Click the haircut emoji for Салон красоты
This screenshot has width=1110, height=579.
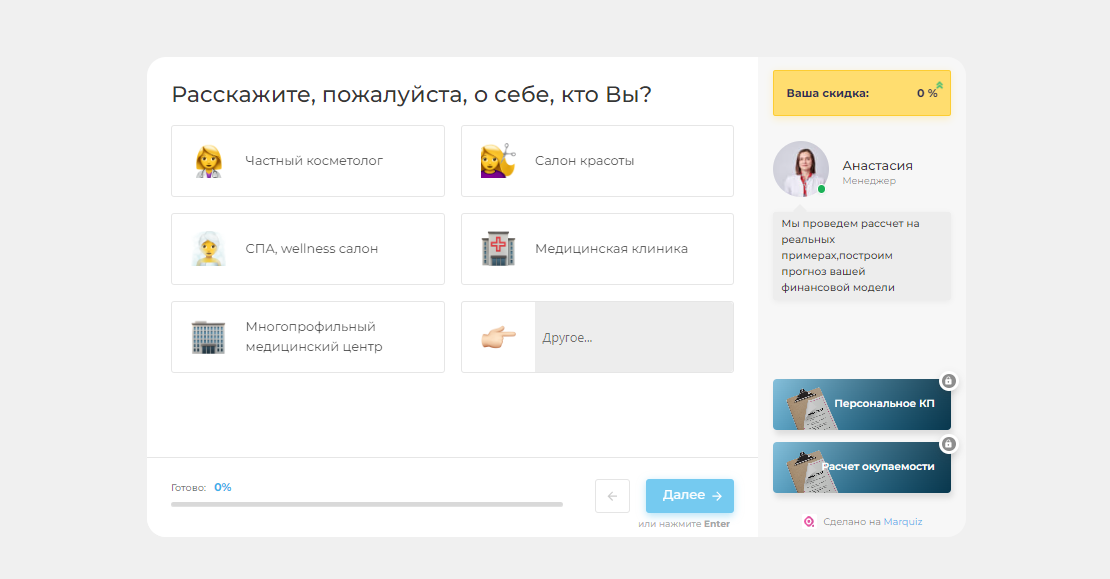point(498,161)
